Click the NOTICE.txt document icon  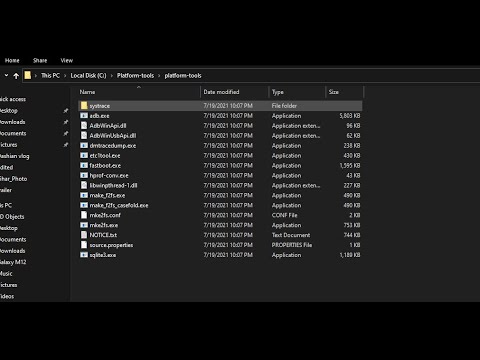pyautogui.click(x=84, y=235)
